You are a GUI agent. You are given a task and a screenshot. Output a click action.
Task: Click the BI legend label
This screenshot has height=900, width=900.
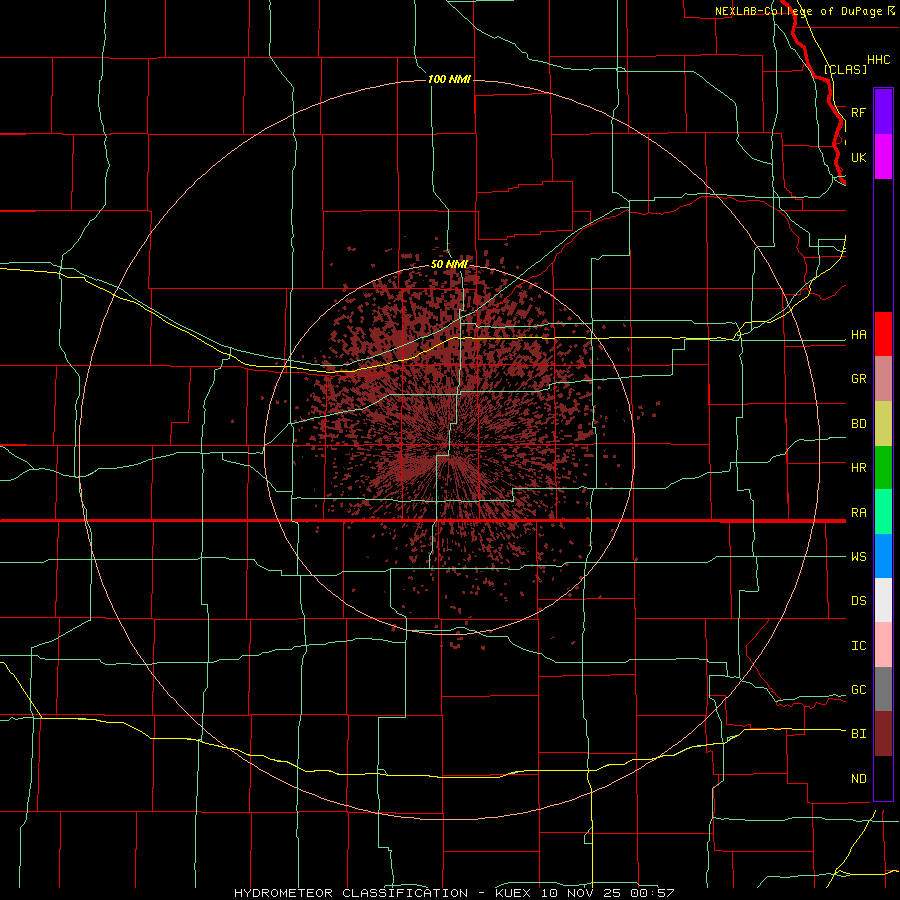[859, 734]
